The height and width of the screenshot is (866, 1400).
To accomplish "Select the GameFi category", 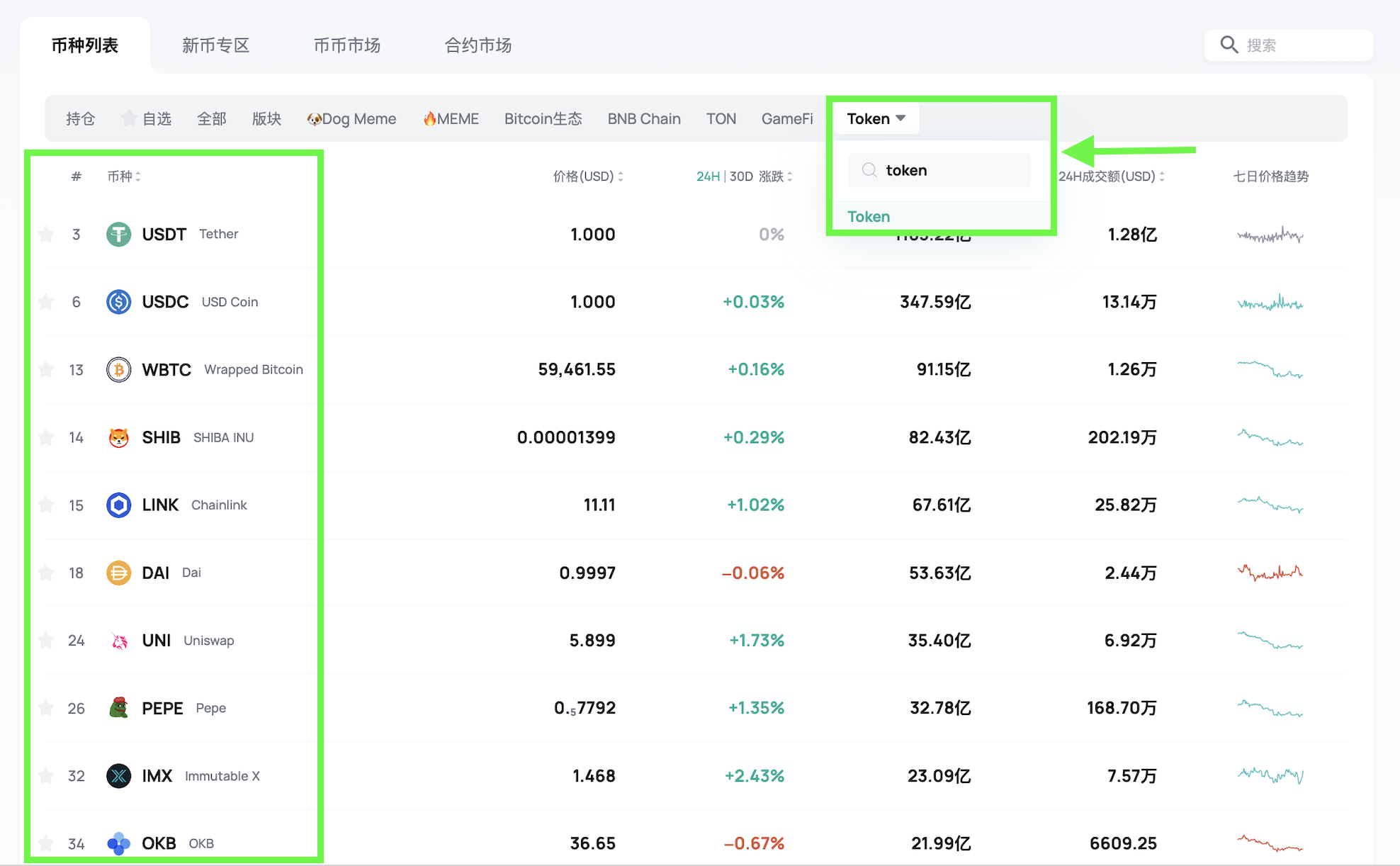I will [x=787, y=118].
